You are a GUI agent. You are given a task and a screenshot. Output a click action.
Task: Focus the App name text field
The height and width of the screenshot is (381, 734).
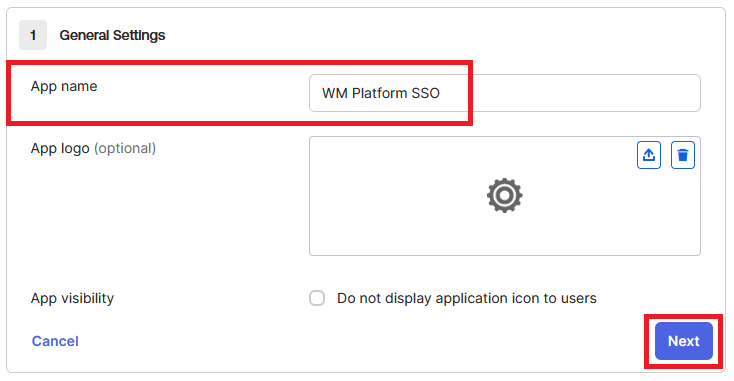point(505,93)
